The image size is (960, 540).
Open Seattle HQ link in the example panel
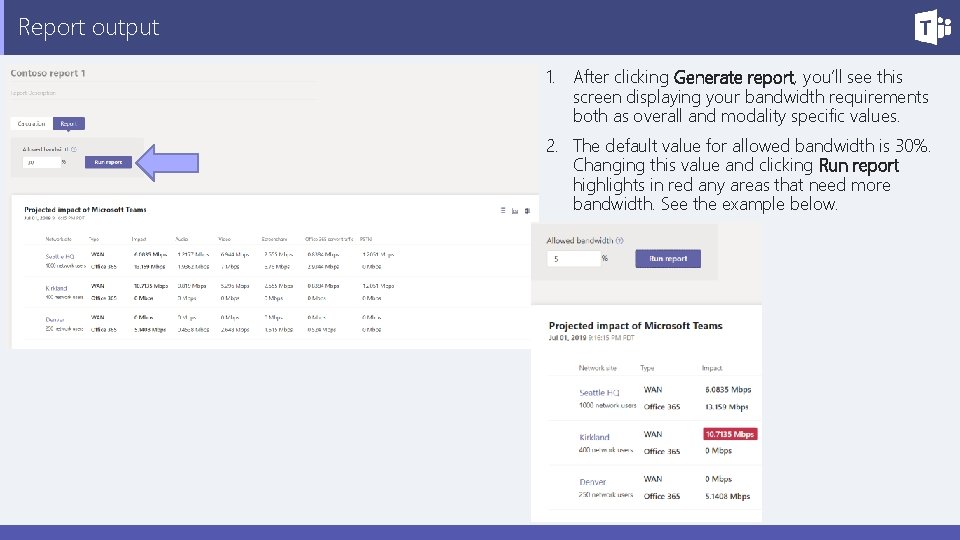[599, 392]
